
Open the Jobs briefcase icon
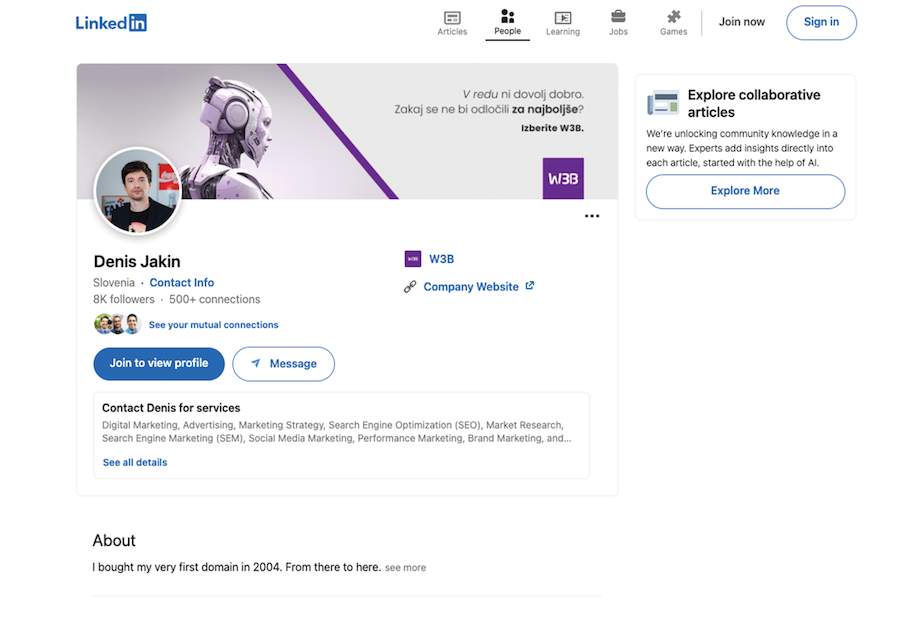pos(618,17)
